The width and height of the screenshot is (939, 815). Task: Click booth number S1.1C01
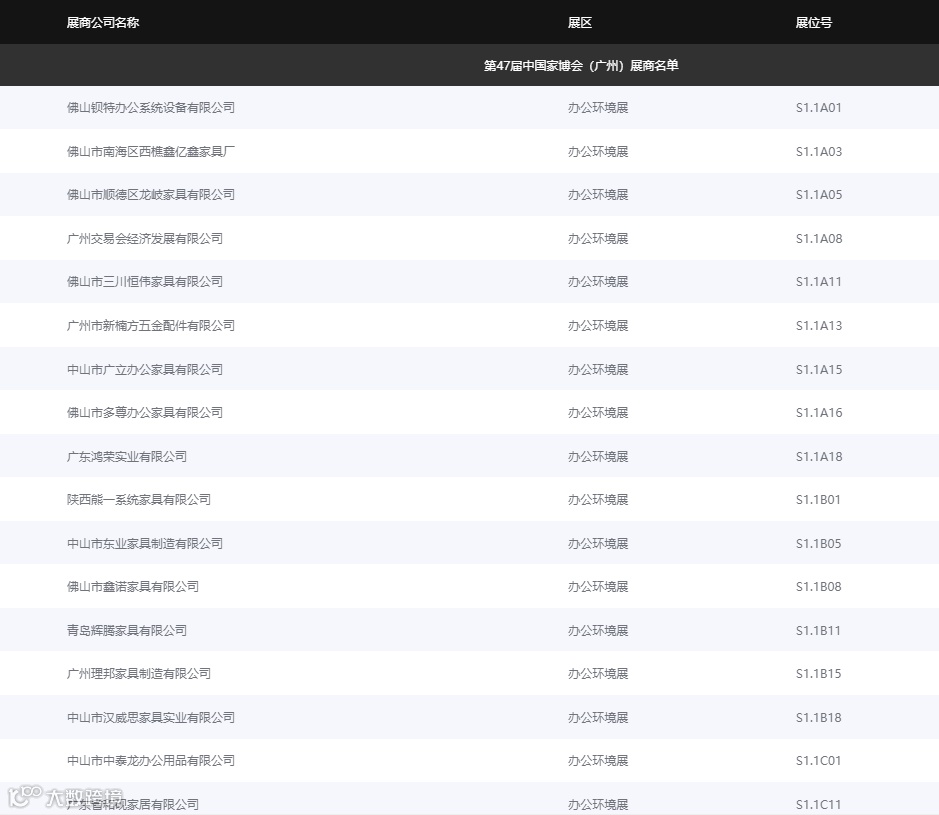click(818, 761)
